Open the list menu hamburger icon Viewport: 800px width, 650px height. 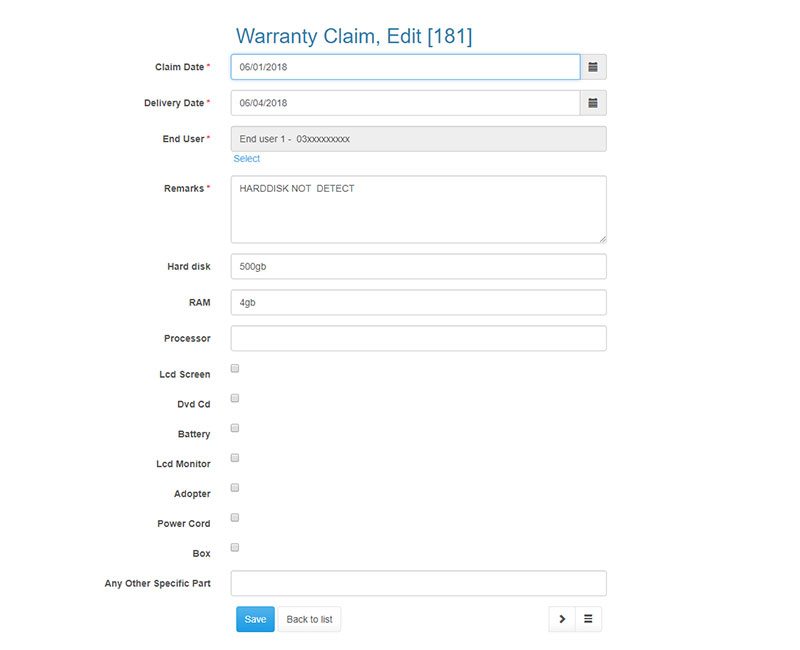pos(588,619)
